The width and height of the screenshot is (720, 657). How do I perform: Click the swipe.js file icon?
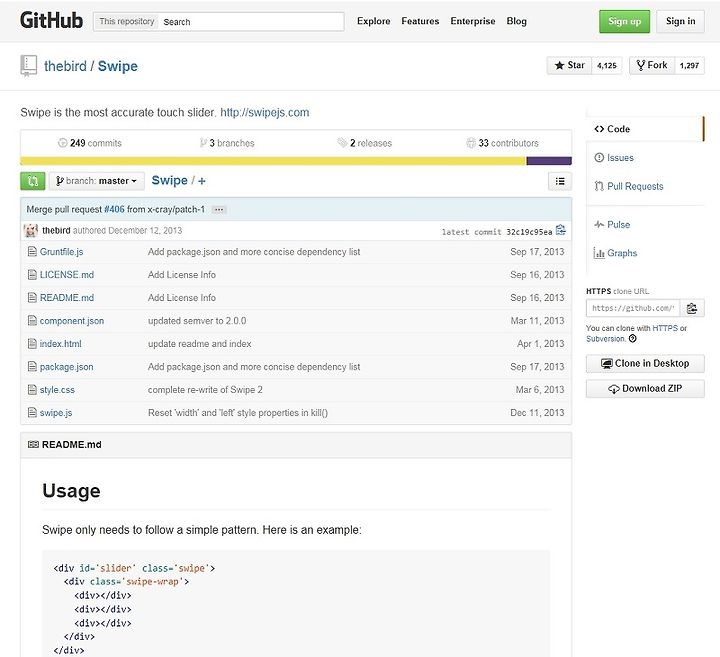tap(32, 413)
